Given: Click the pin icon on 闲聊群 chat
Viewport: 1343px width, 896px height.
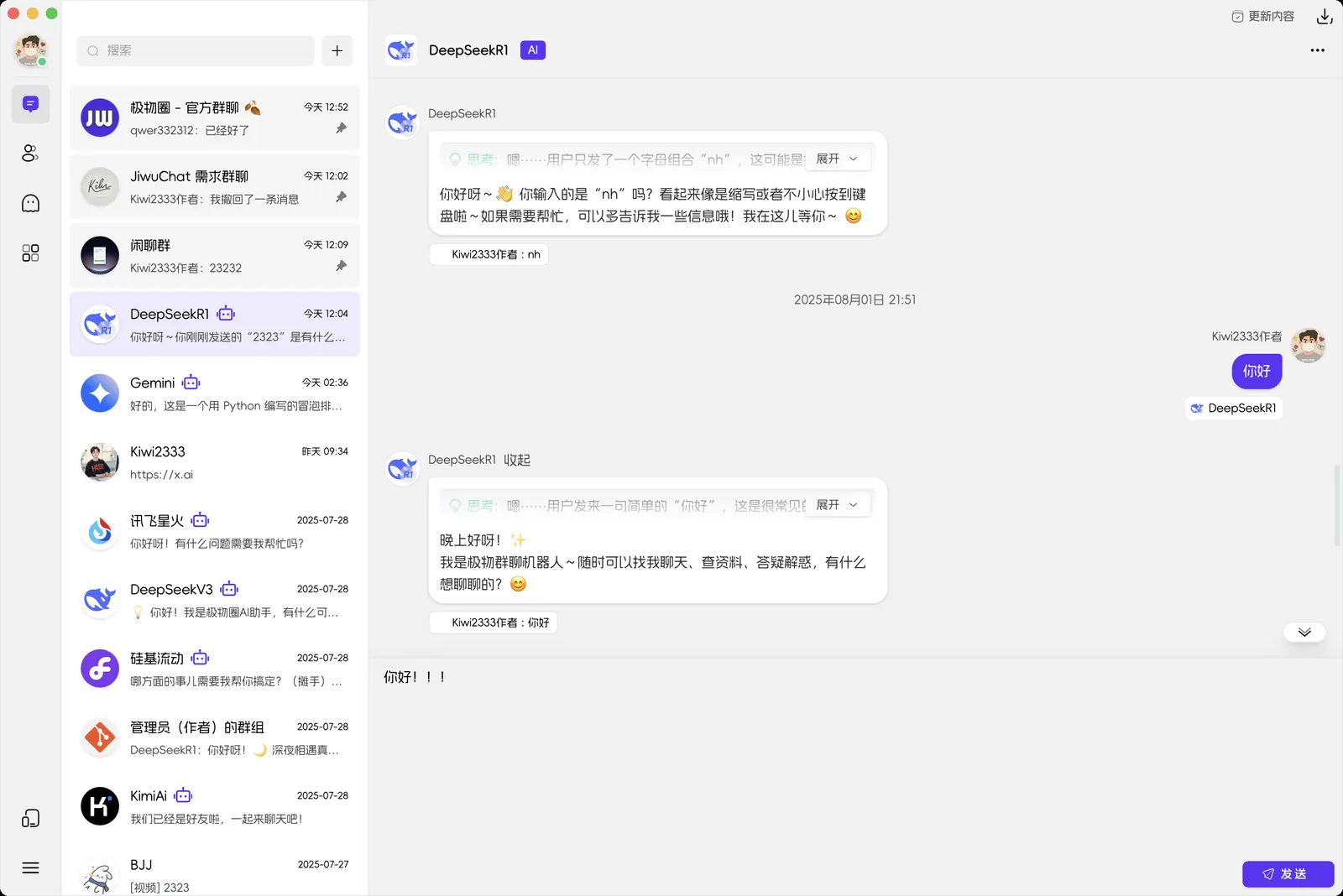Looking at the screenshot, I should tap(341, 266).
